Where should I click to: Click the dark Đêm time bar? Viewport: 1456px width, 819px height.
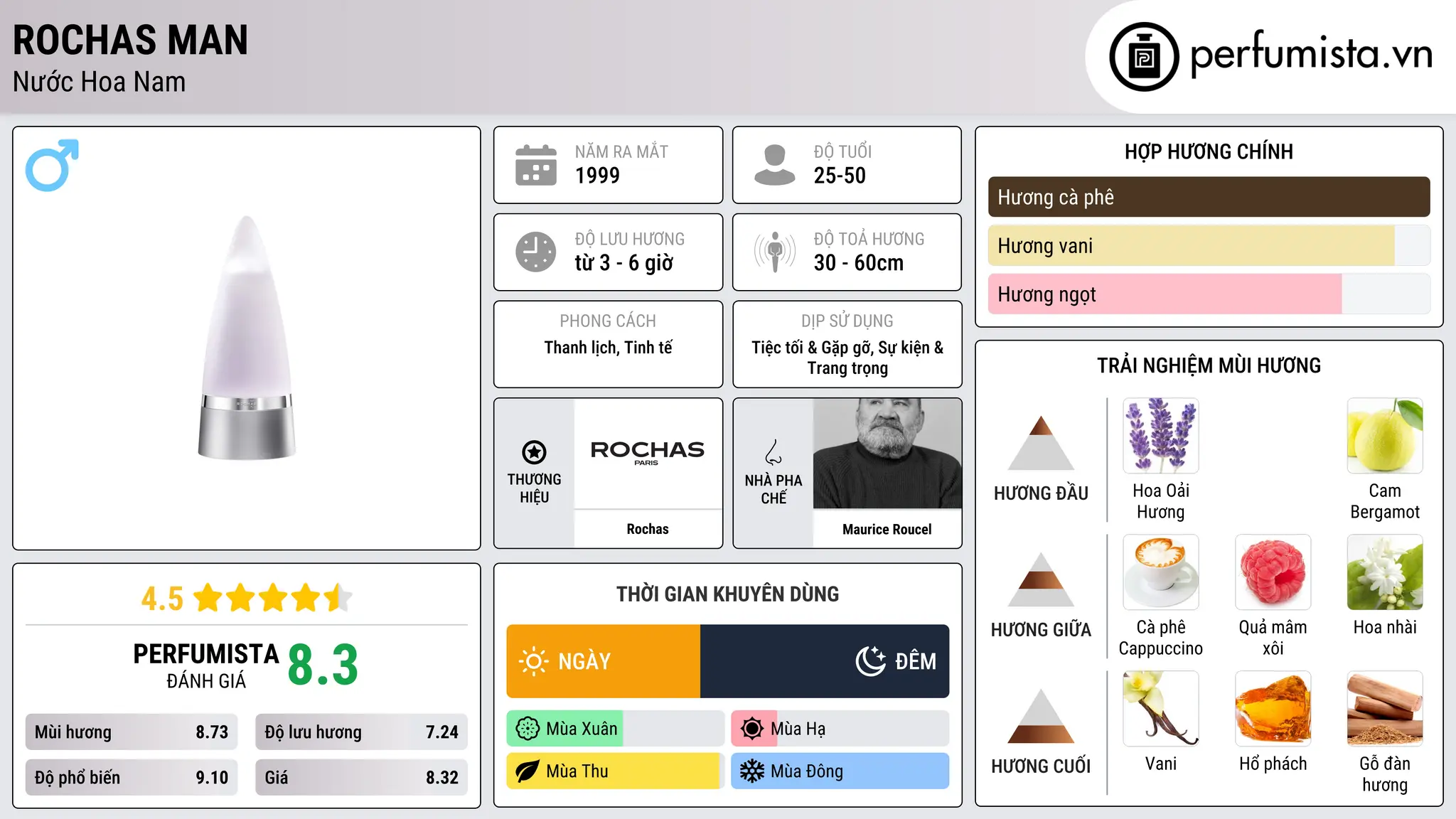point(825,661)
